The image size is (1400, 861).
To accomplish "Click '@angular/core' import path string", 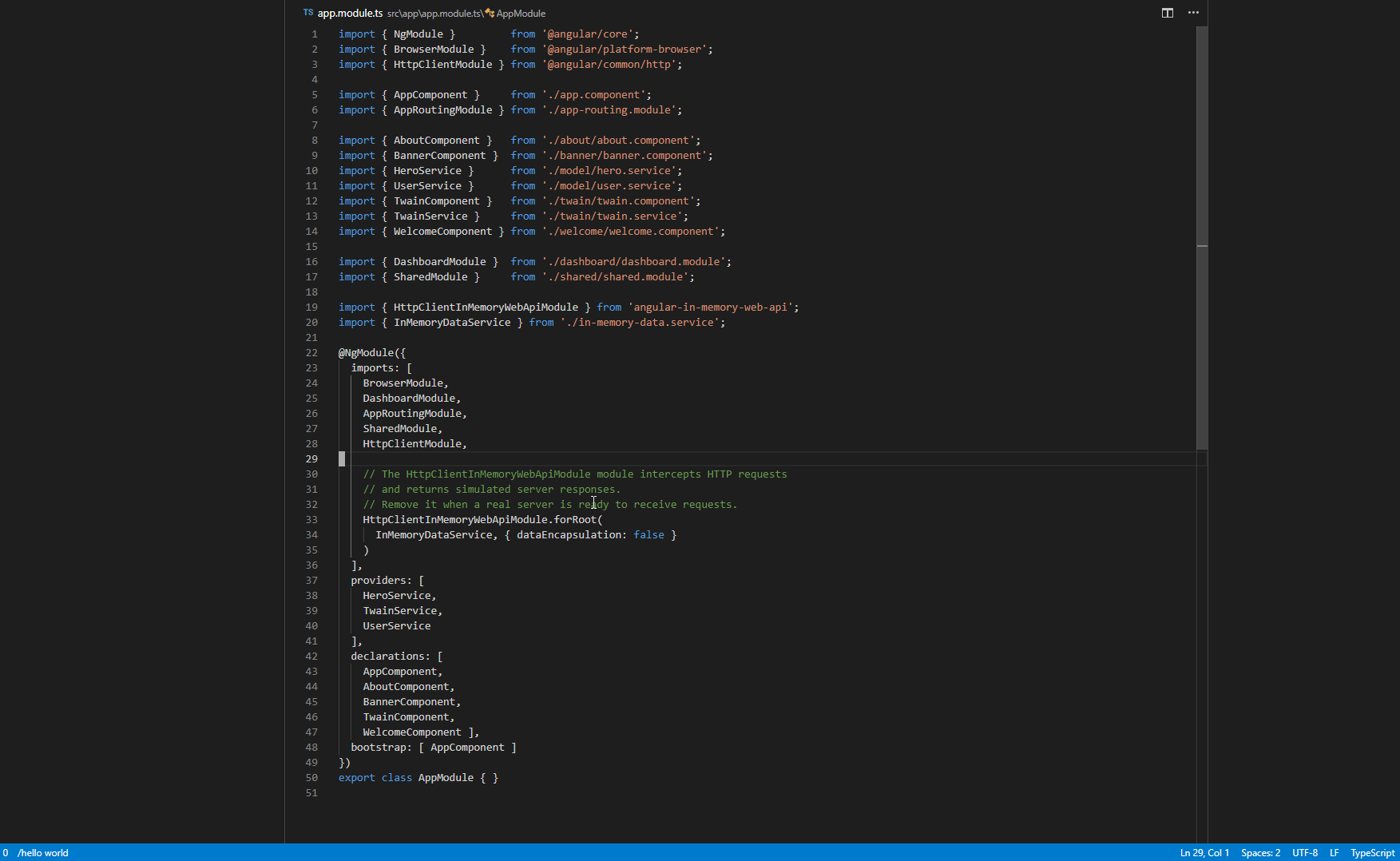I will click(590, 34).
